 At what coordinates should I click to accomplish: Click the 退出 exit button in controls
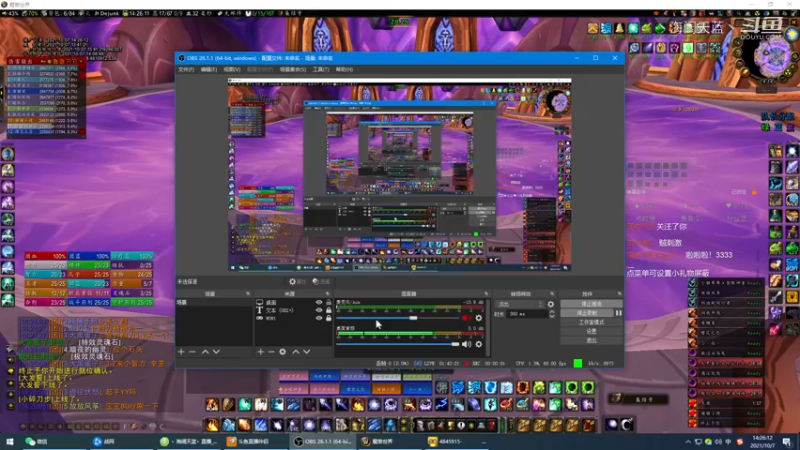tap(591, 340)
